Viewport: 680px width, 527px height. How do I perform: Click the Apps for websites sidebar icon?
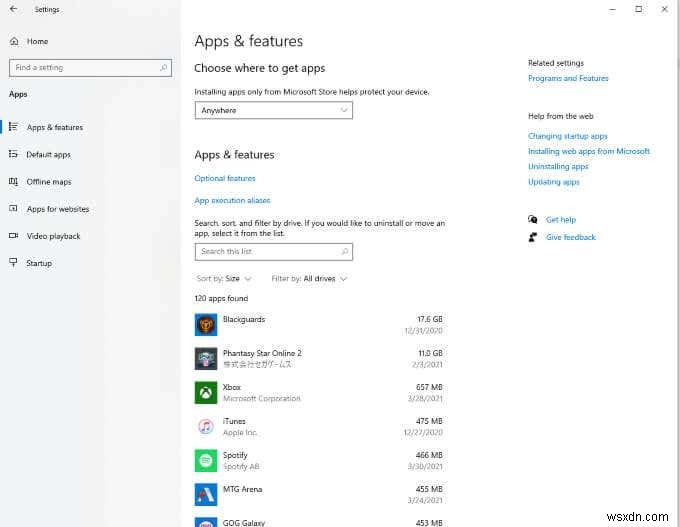coord(13,209)
